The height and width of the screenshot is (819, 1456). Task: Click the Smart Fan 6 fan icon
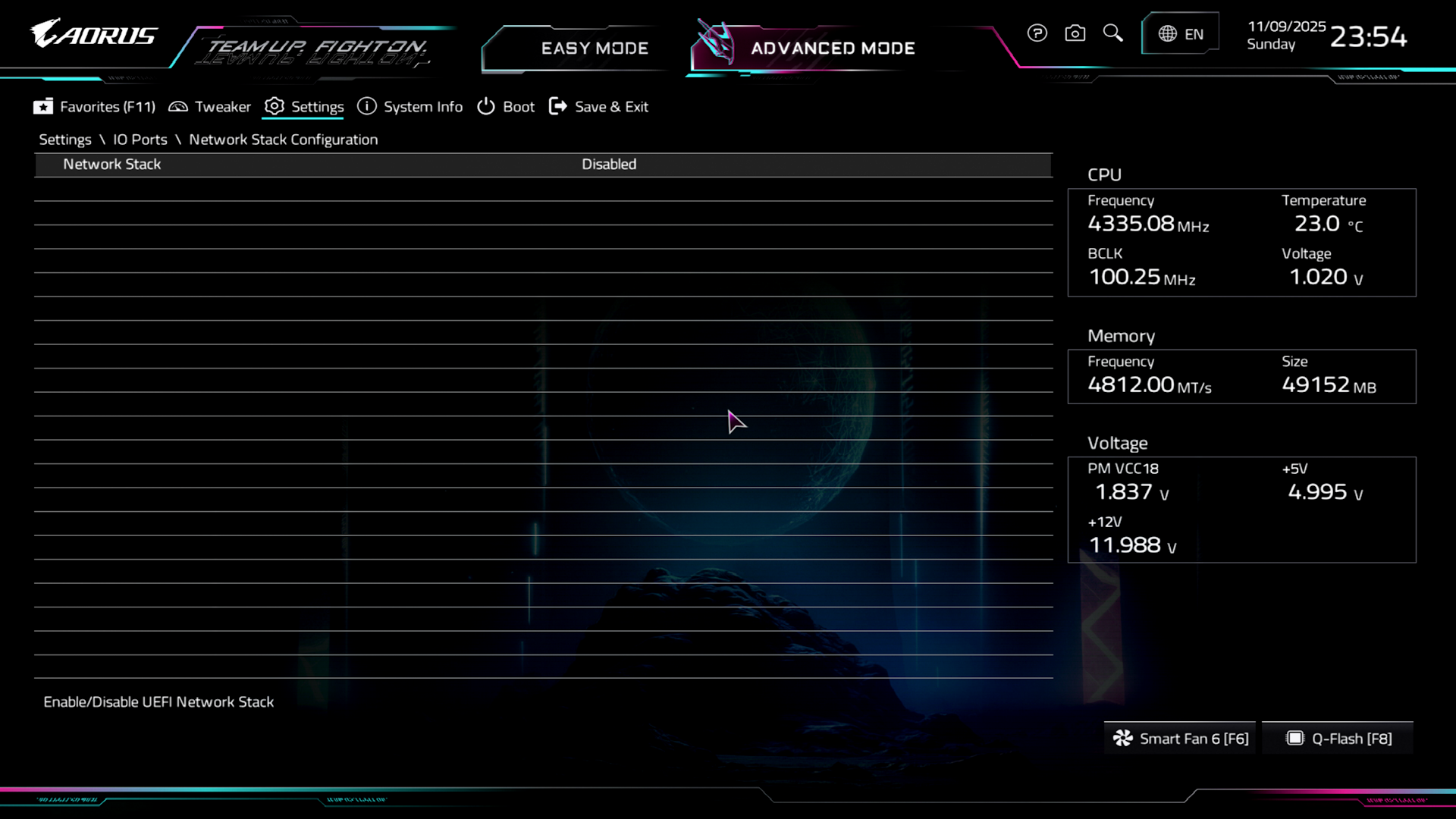(1122, 739)
